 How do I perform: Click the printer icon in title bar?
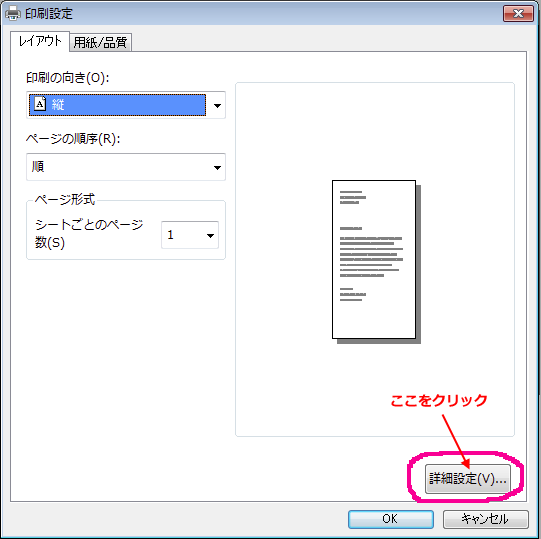tap(13, 13)
